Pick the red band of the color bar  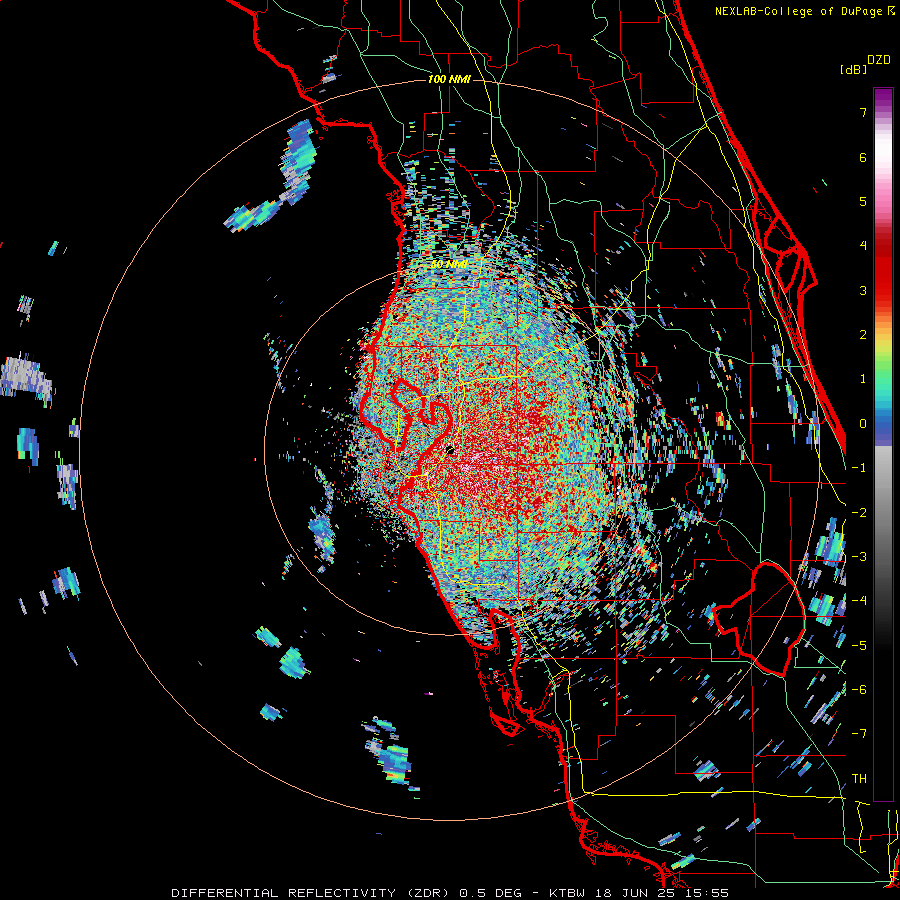883,270
